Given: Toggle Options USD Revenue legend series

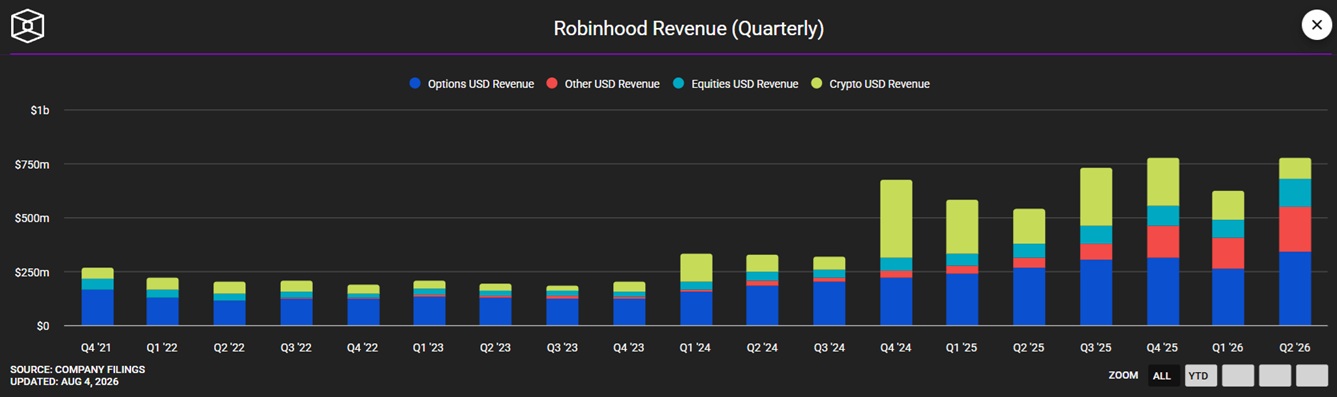Looking at the screenshot, I should point(472,84).
